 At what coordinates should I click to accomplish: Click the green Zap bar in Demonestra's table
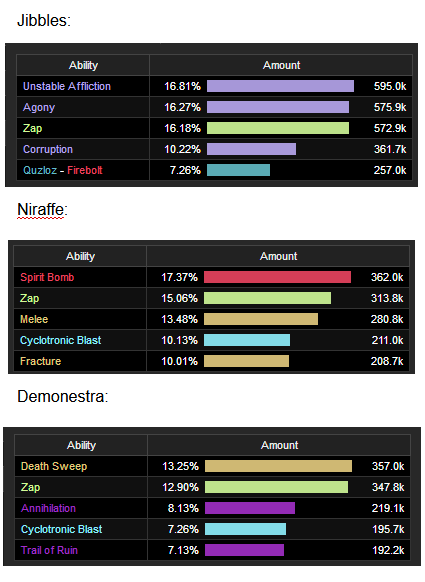[x=277, y=487]
